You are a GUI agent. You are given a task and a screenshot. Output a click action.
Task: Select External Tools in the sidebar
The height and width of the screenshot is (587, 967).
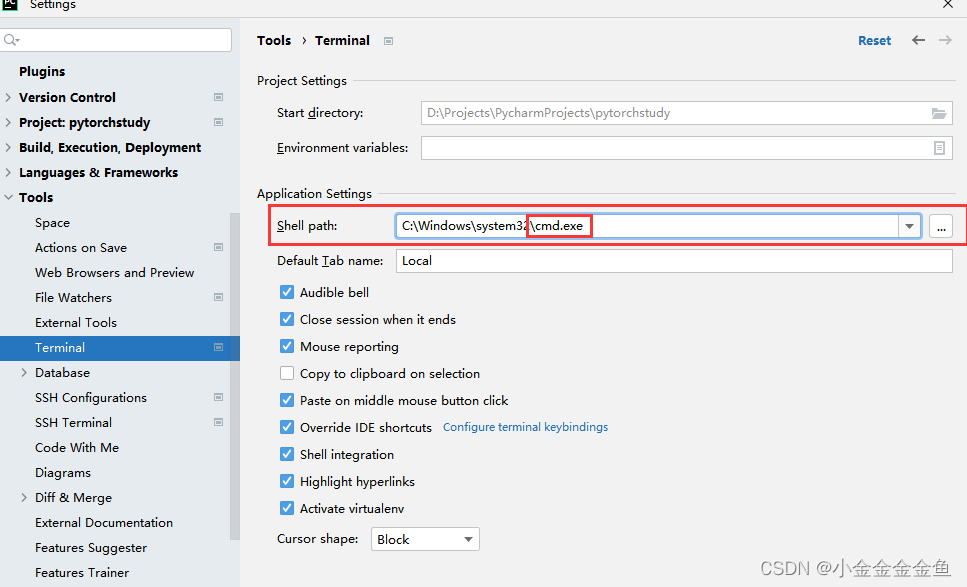pos(76,322)
